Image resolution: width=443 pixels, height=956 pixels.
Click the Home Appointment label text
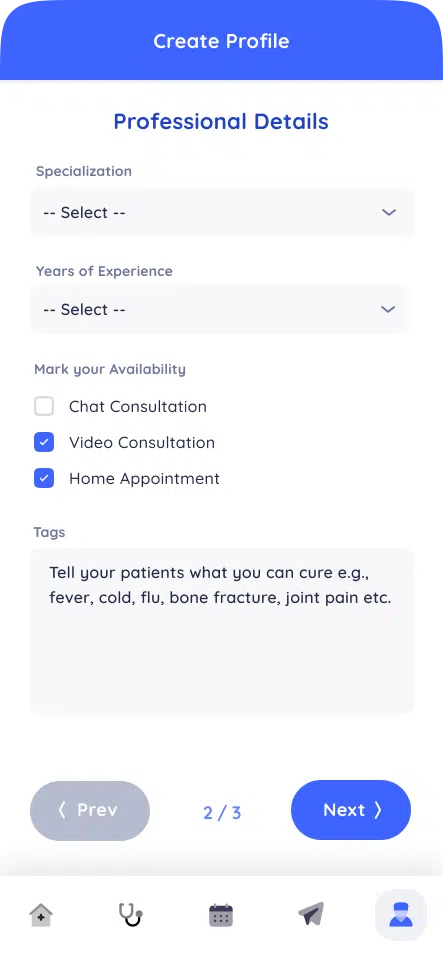(144, 479)
